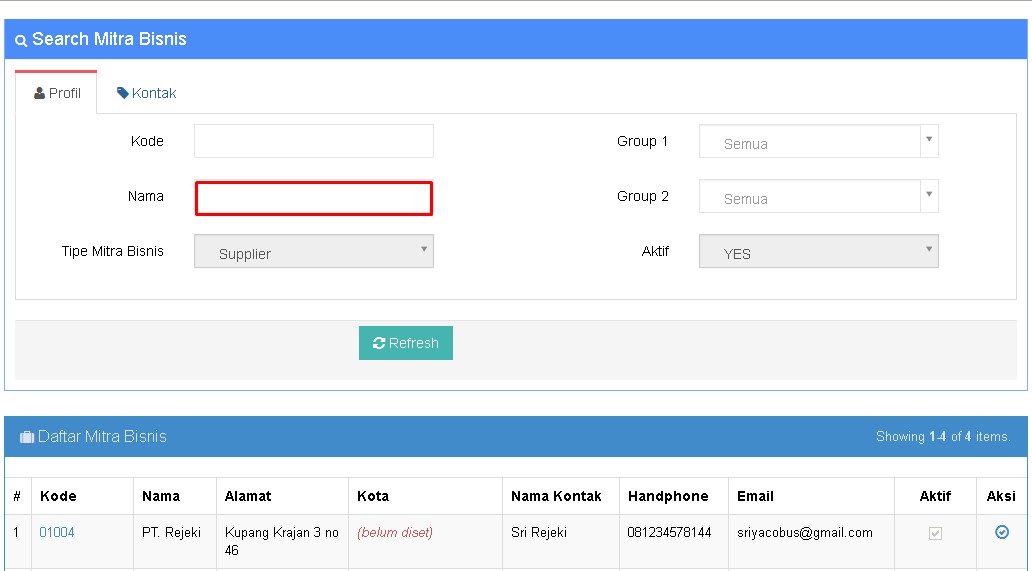Select the Profil tab

(x=57, y=93)
